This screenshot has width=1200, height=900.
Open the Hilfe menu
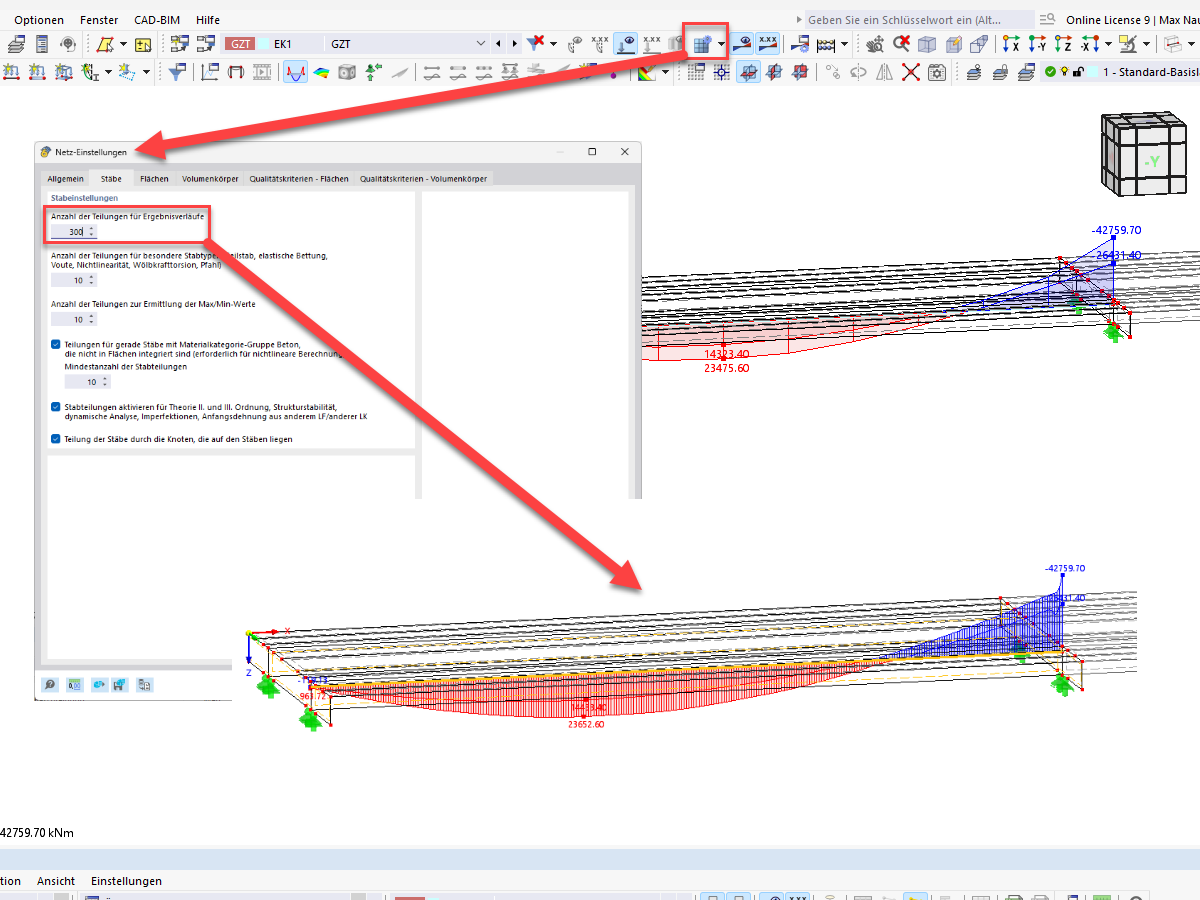coord(207,19)
